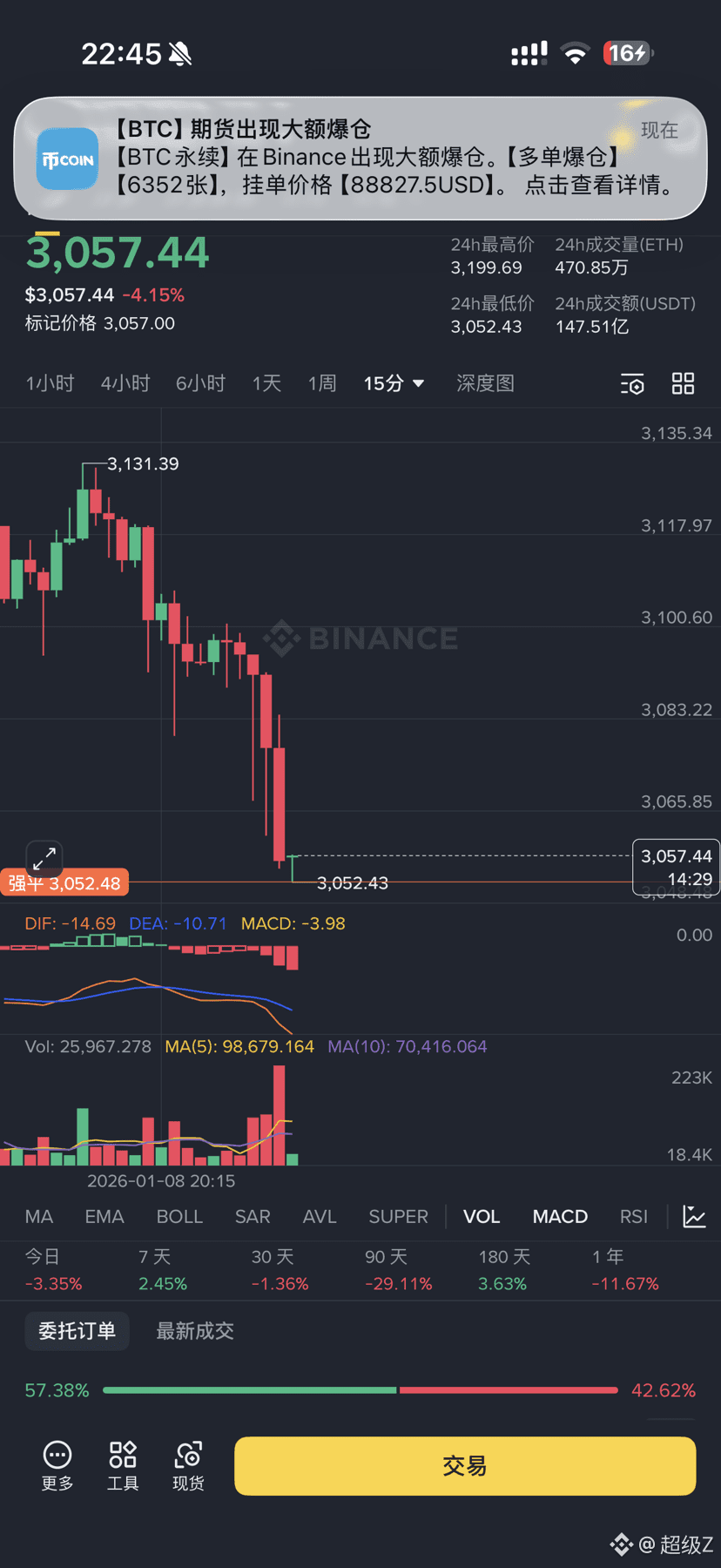Tap the yellow 交易 trade button

[x=465, y=1466]
